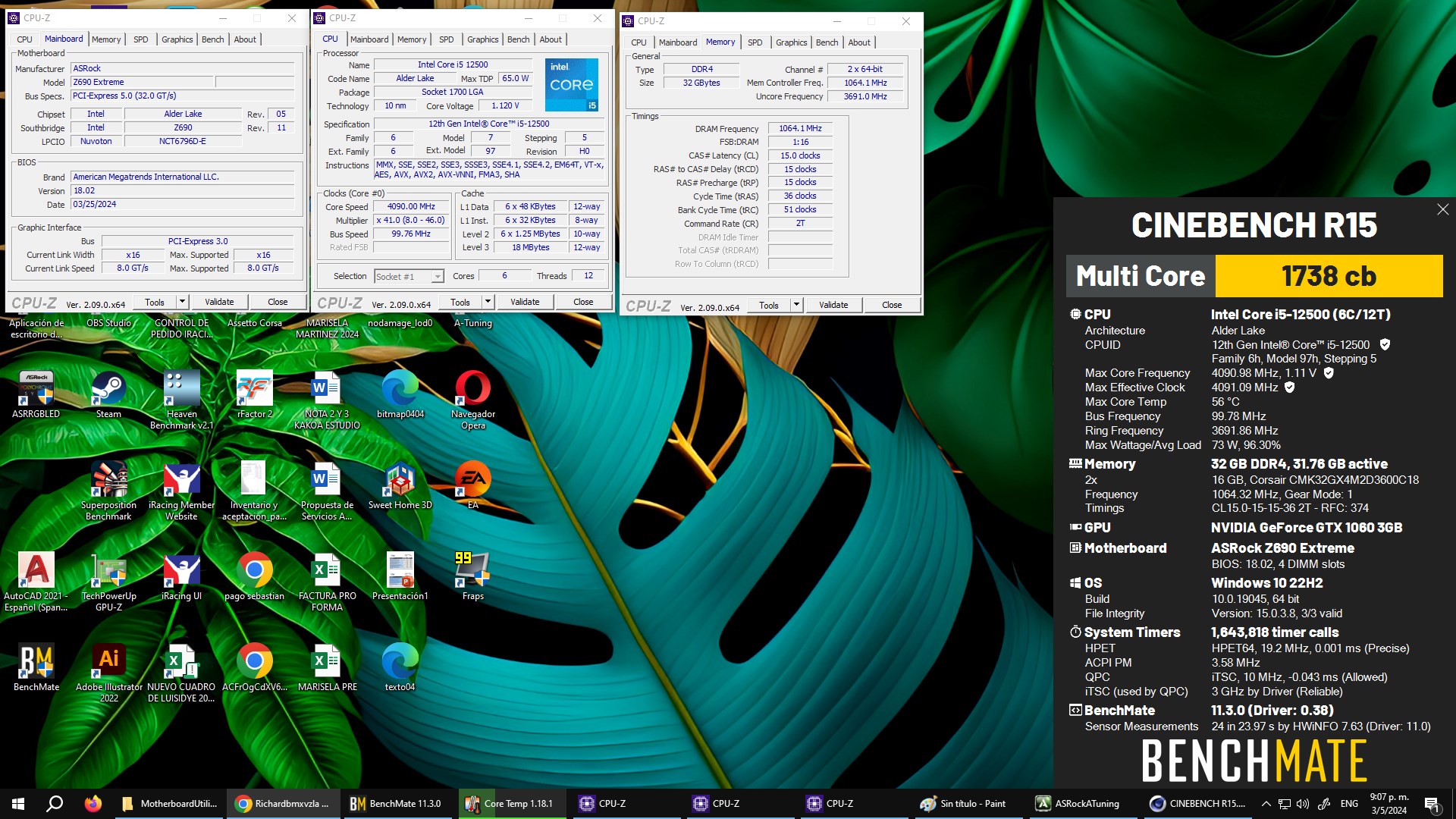Open FACTURA PRO FORMA Excel file
Screen dimensions: 1456x819
[x=327, y=582]
